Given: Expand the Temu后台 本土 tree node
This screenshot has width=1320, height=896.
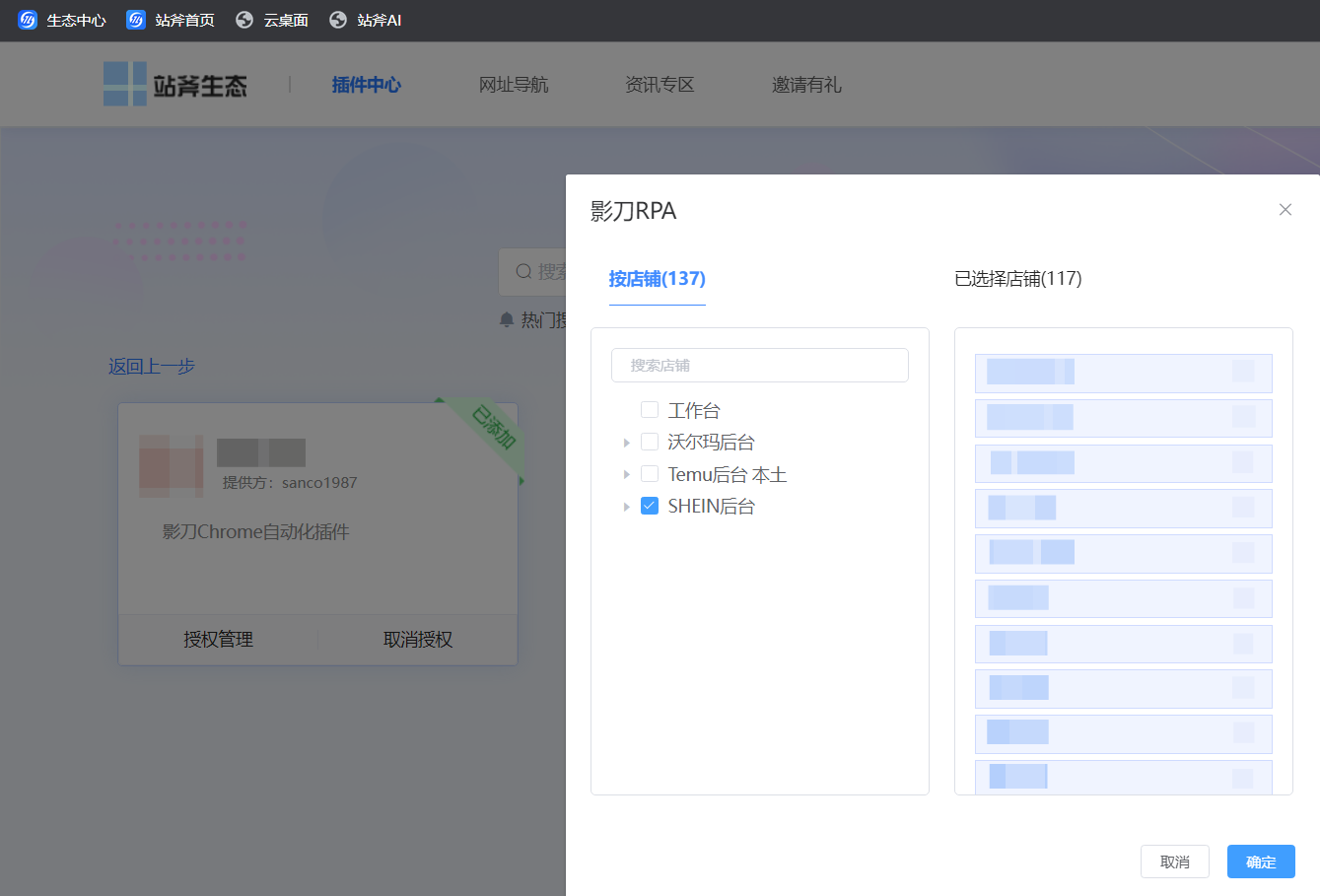Looking at the screenshot, I should coord(626,475).
